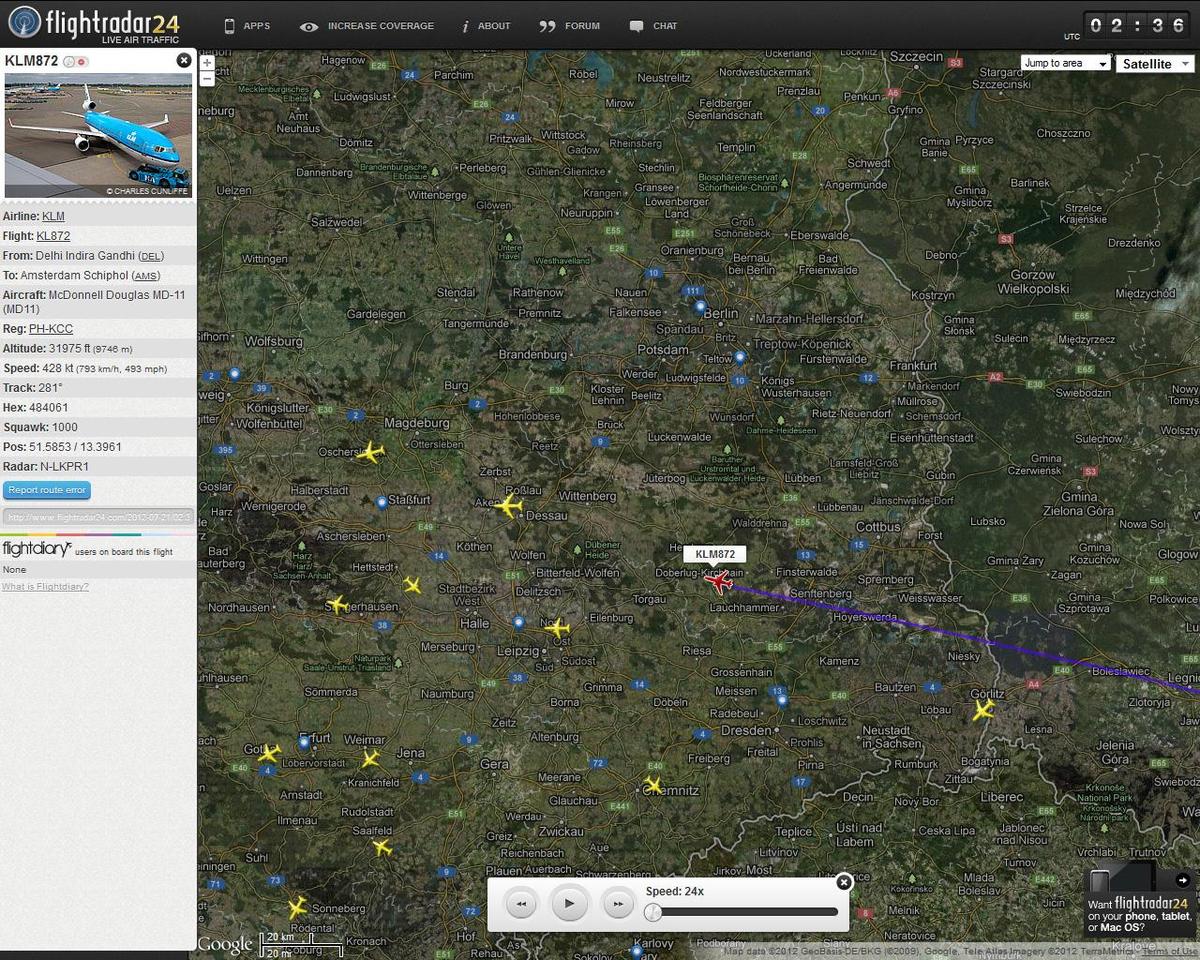Click the Hex value 484061
This screenshot has width=1200, height=960.
point(49,408)
